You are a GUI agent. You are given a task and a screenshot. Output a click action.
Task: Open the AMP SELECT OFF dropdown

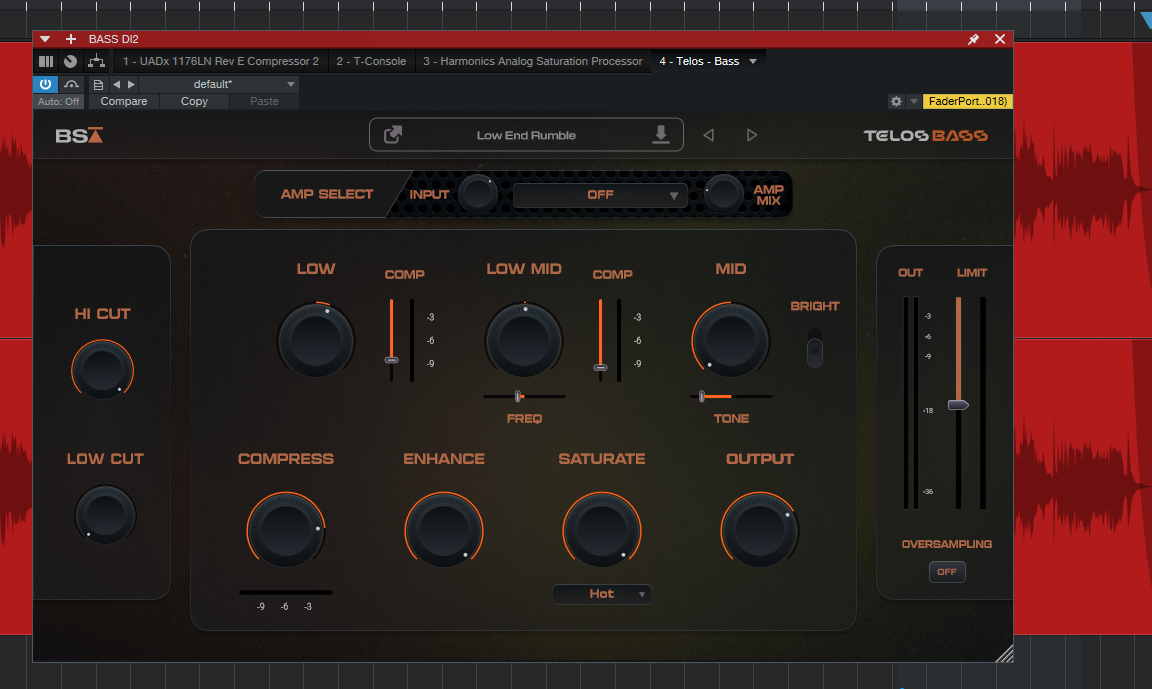(x=599, y=194)
